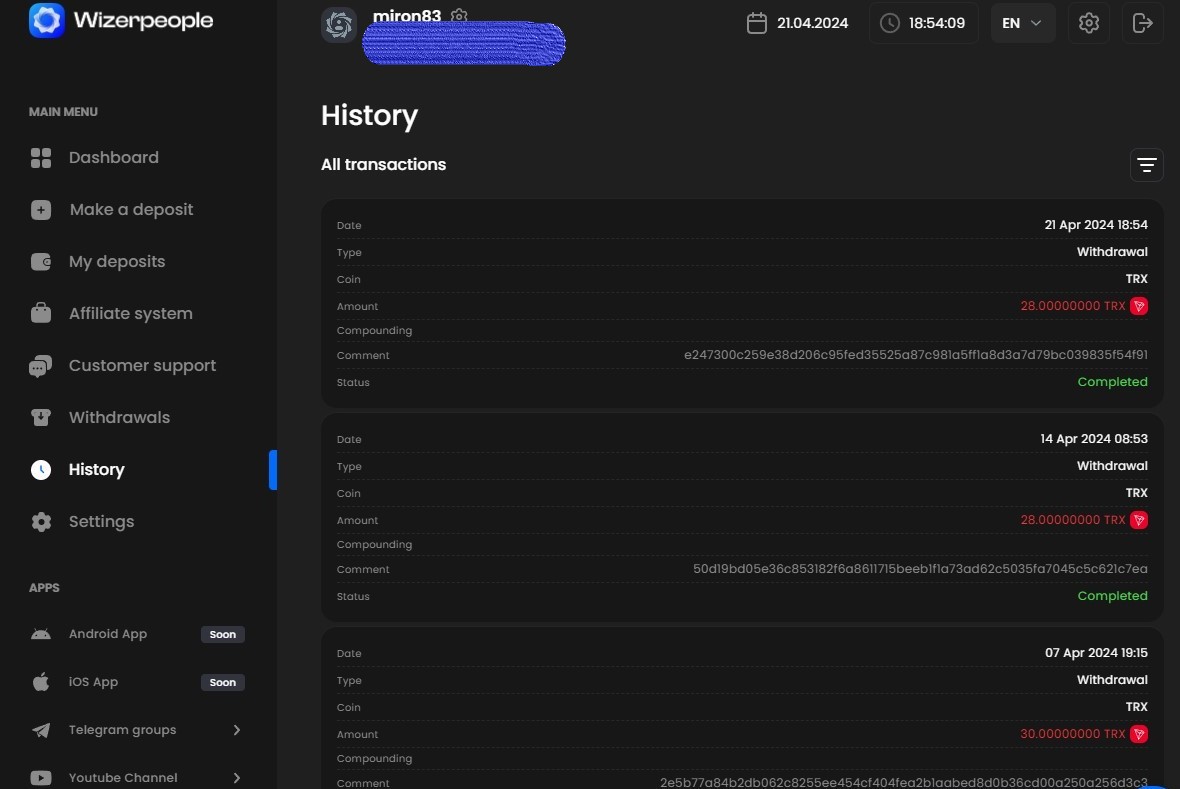
Task: Click the Android App robot icon
Action: point(41,634)
